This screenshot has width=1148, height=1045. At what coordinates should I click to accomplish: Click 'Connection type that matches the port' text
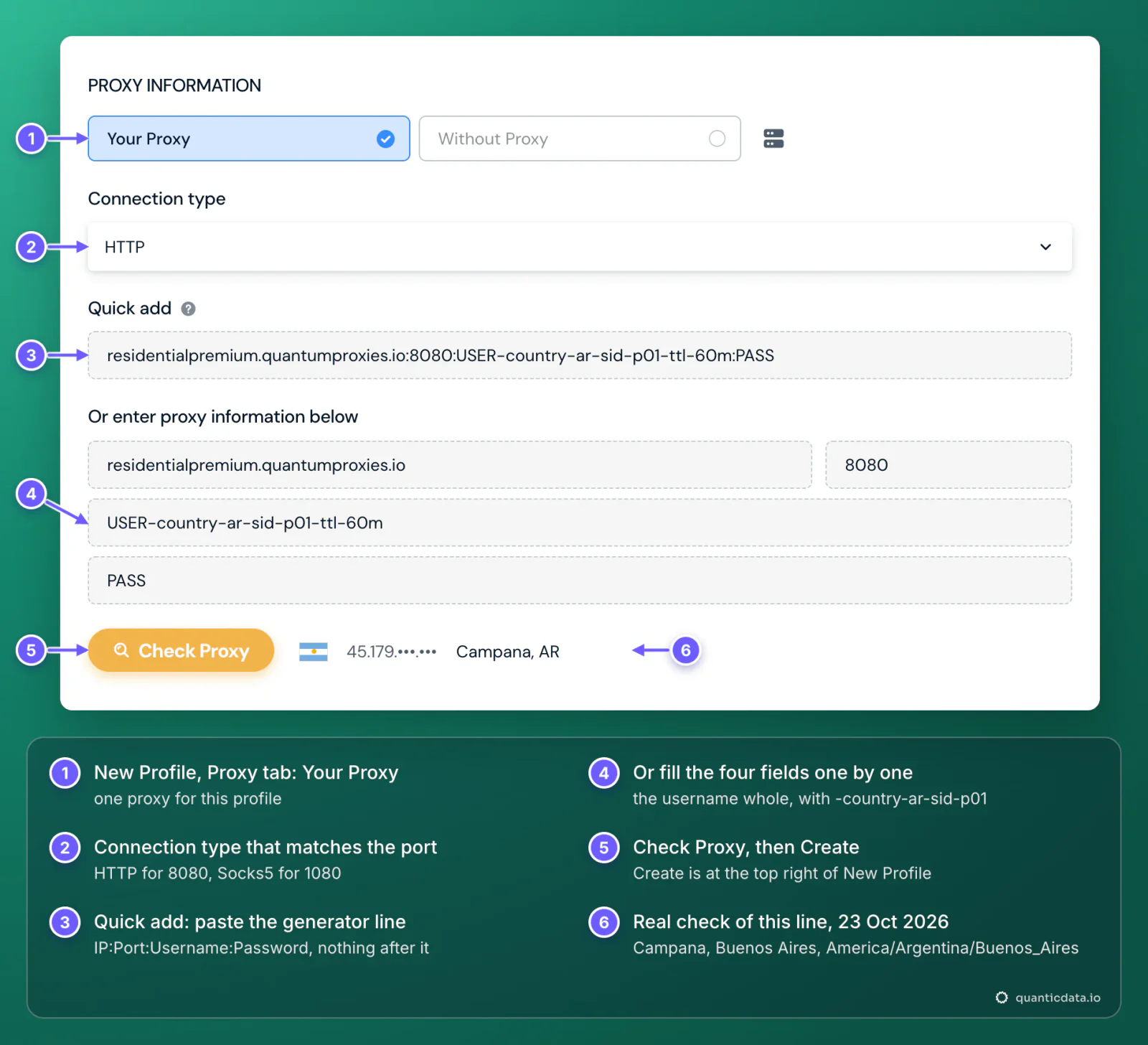[265, 847]
